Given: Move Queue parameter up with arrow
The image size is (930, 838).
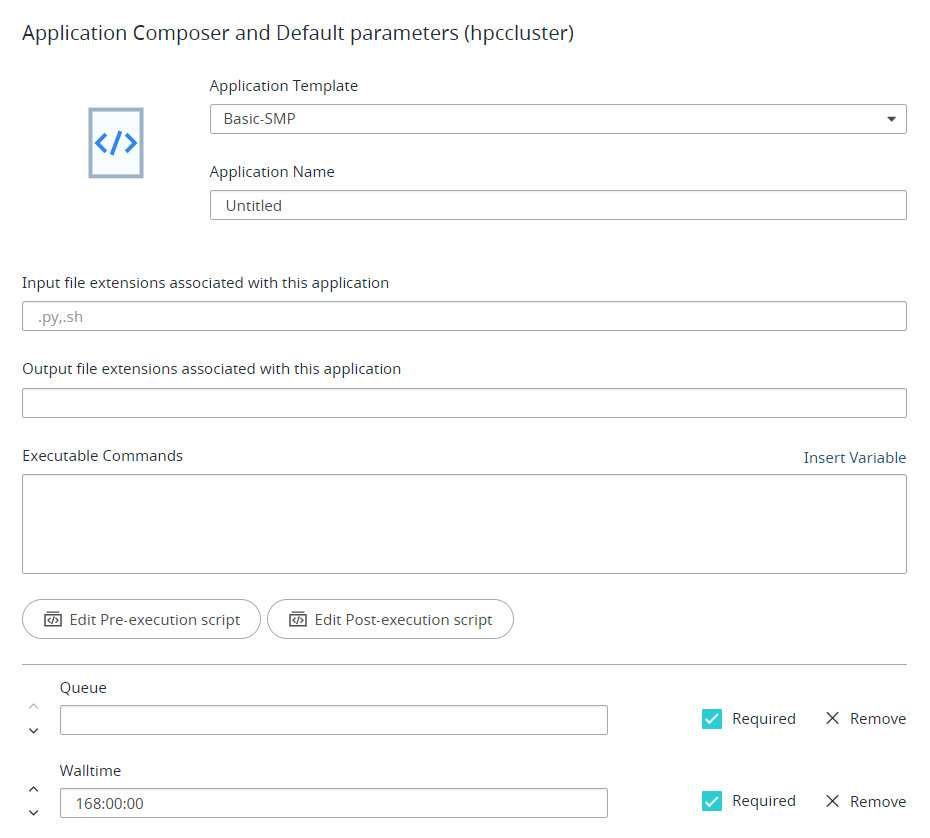Looking at the screenshot, I should coord(33,707).
